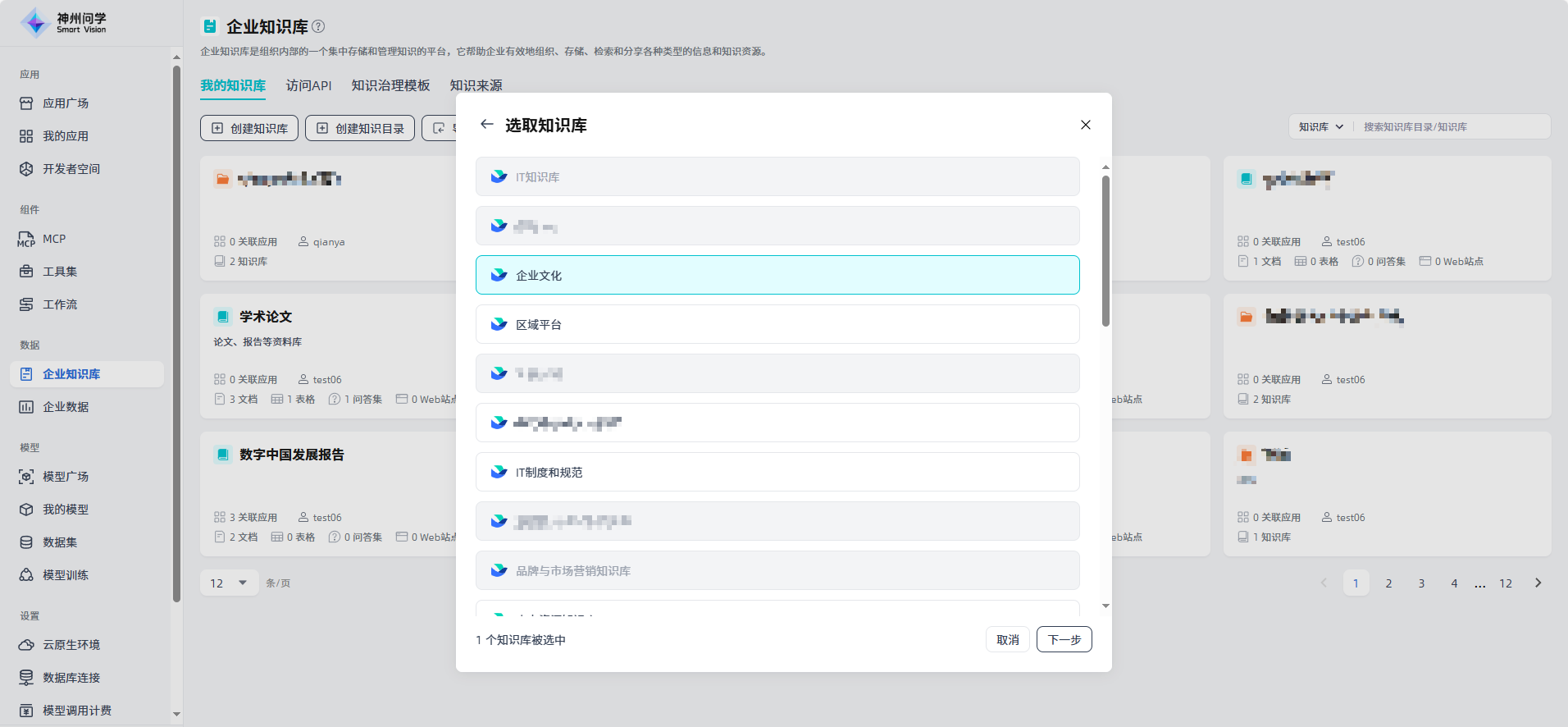The height and width of the screenshot is (727, 1568).
Task: Go to the next page of results
Action: [x=1538, y=583]
